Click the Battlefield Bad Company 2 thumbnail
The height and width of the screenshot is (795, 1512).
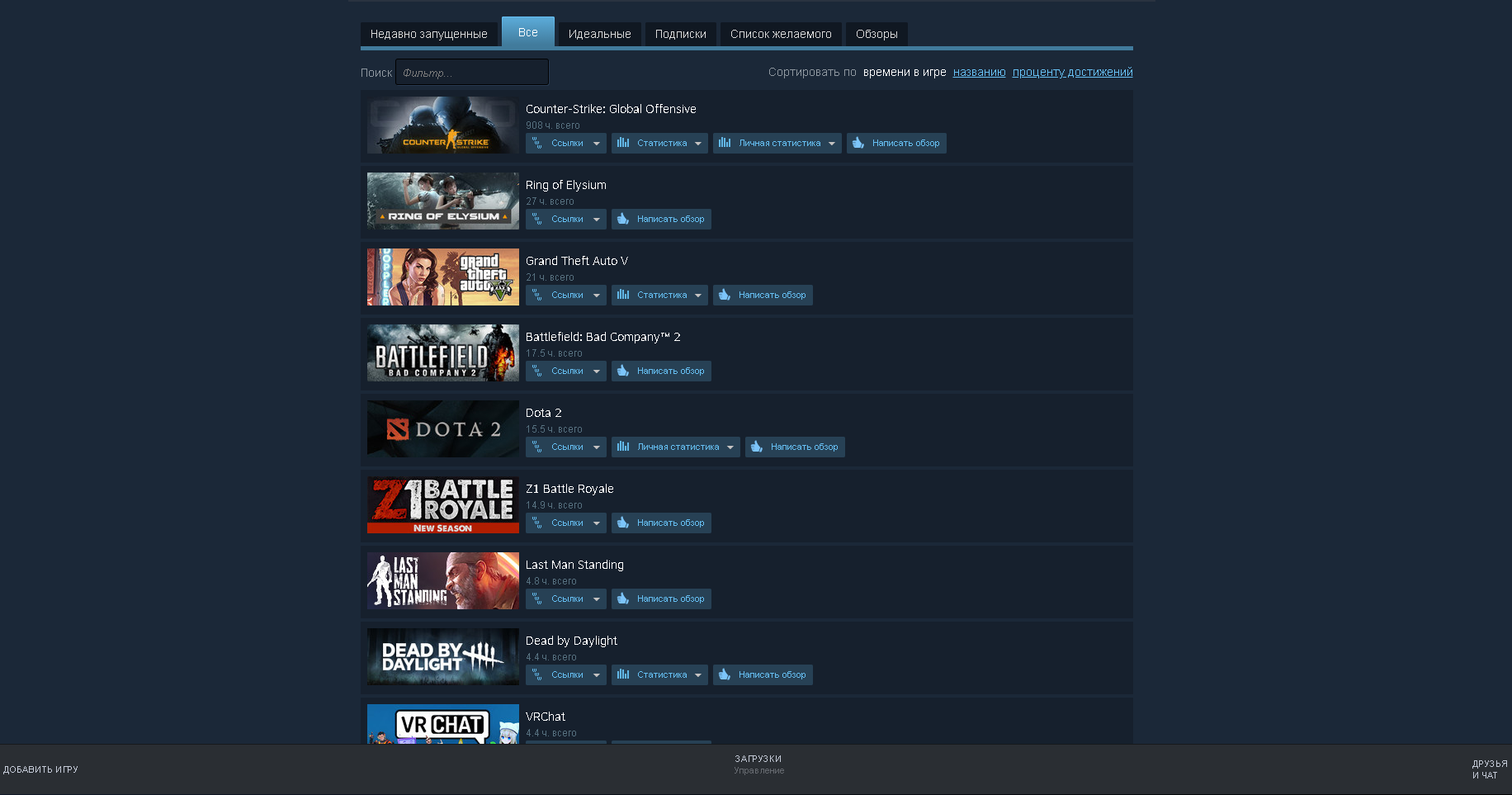(443, 353)
